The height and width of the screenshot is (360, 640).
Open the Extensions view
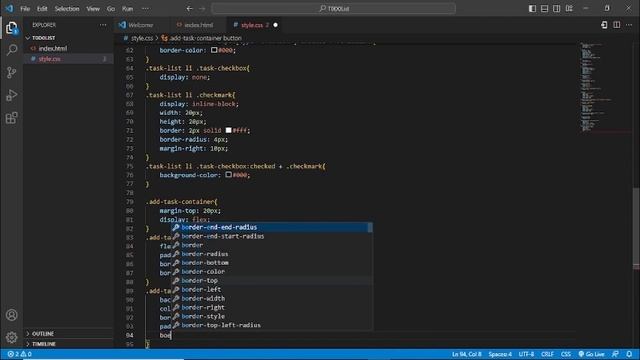11,118
